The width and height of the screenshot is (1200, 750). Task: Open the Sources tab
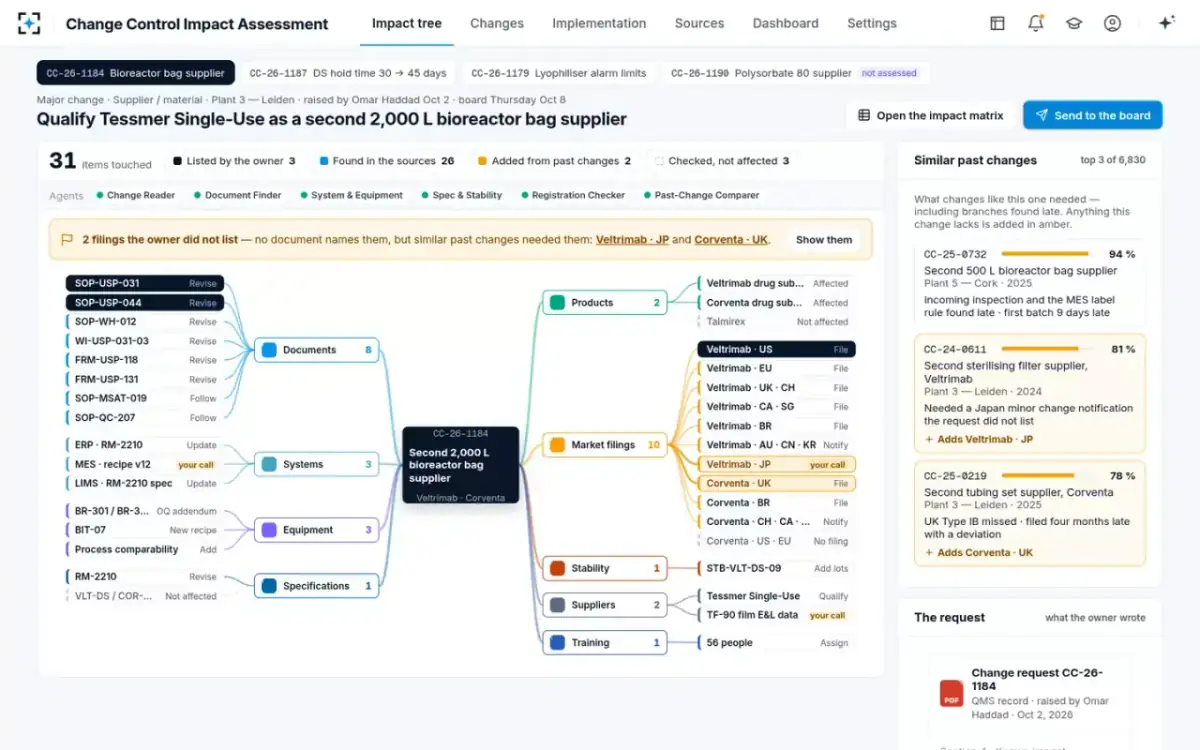[x=699, y=23]
